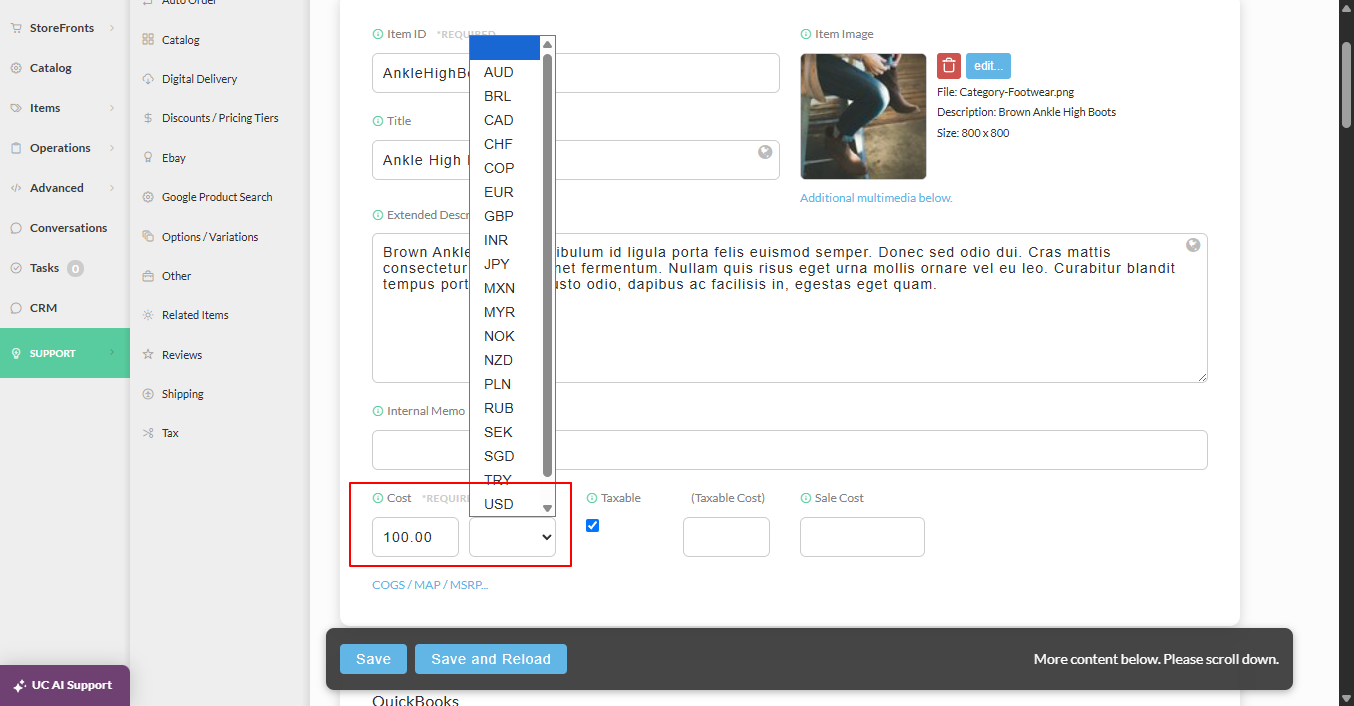Image resolution: width=1354 pixels, height=706 pixels.
Task: Click the Save and Reload button
Action: (491, 659)
